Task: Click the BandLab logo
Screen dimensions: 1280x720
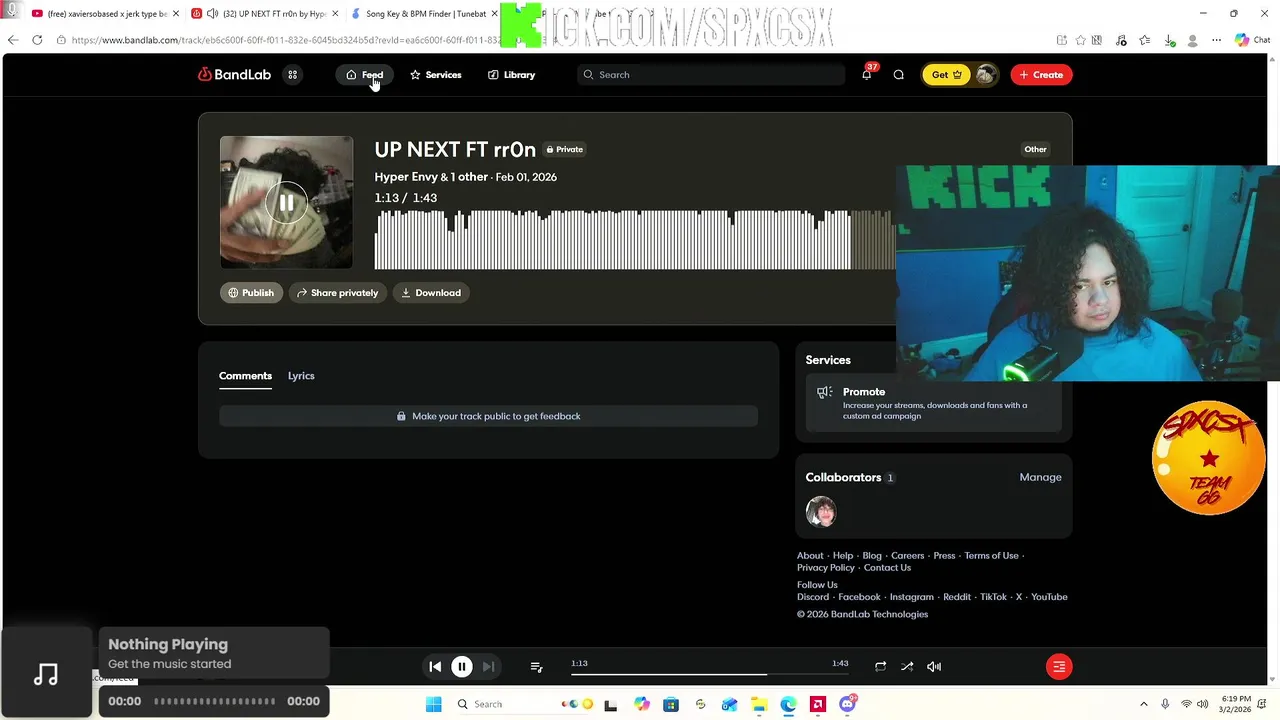Action: 234,75
